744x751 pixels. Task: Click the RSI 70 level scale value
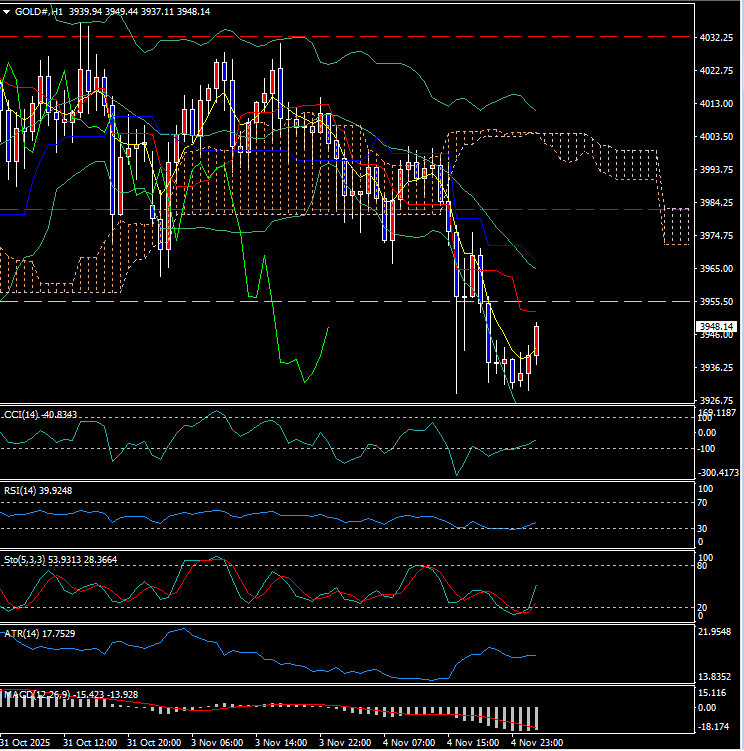(703, 505)
